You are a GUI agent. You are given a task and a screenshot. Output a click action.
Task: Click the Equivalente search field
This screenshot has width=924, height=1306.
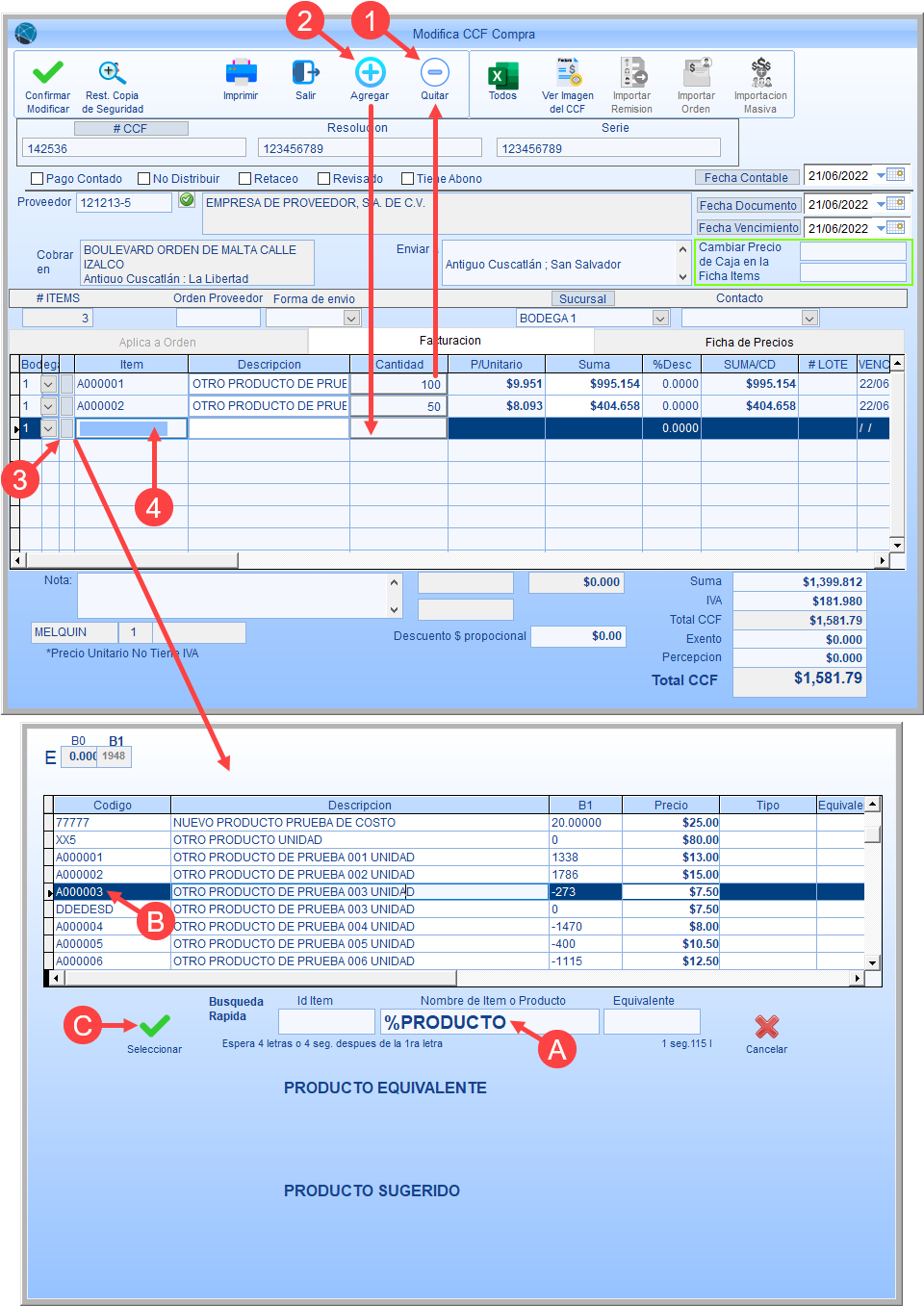(x=652, y=1022)
